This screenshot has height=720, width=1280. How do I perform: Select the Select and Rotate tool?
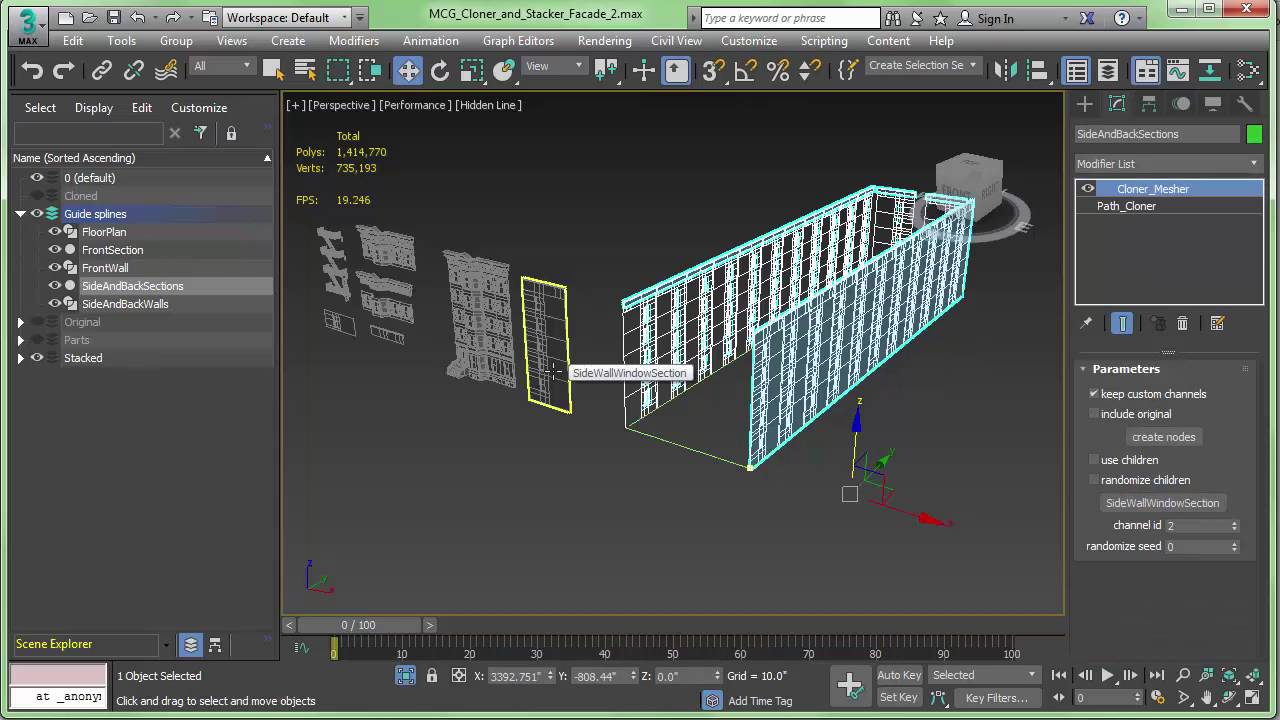point(439,70)
